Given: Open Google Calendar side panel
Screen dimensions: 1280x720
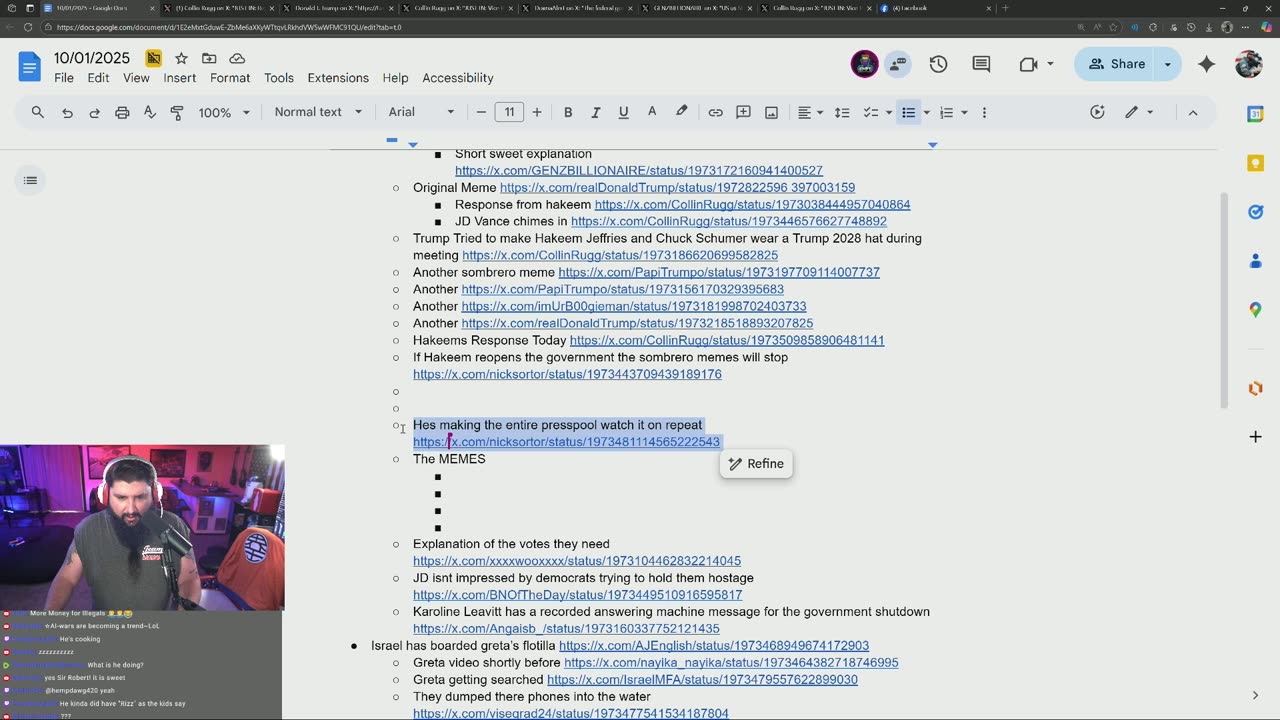Looking at the screenshot, I should point(1255,114).
